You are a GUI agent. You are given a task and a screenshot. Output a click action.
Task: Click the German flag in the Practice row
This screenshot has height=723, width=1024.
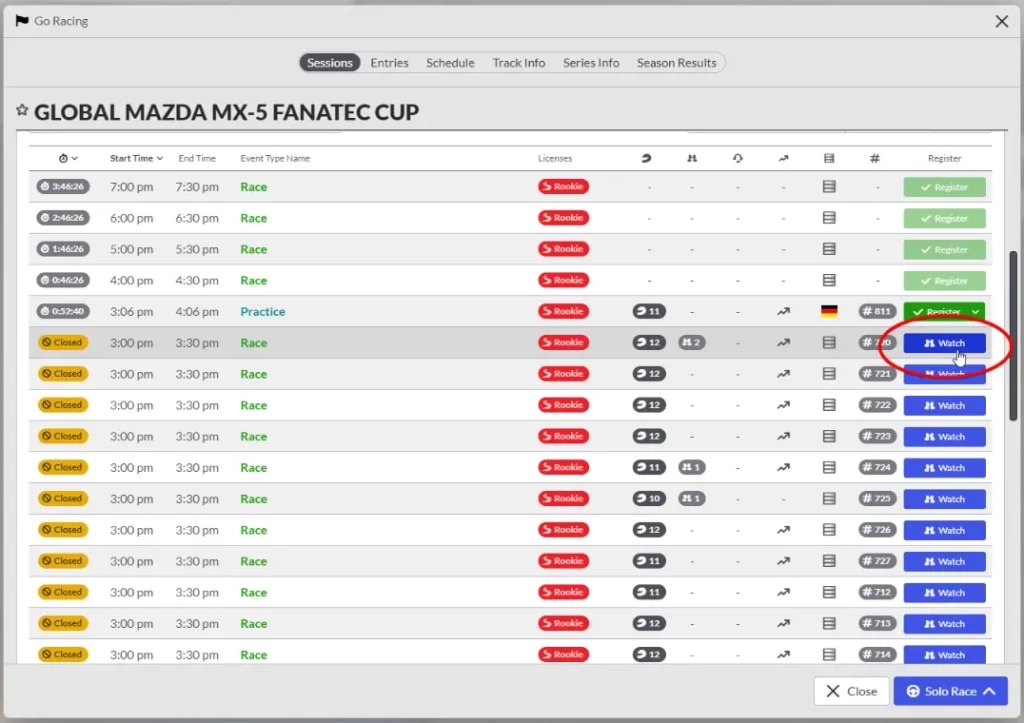[x=829, y=312]
